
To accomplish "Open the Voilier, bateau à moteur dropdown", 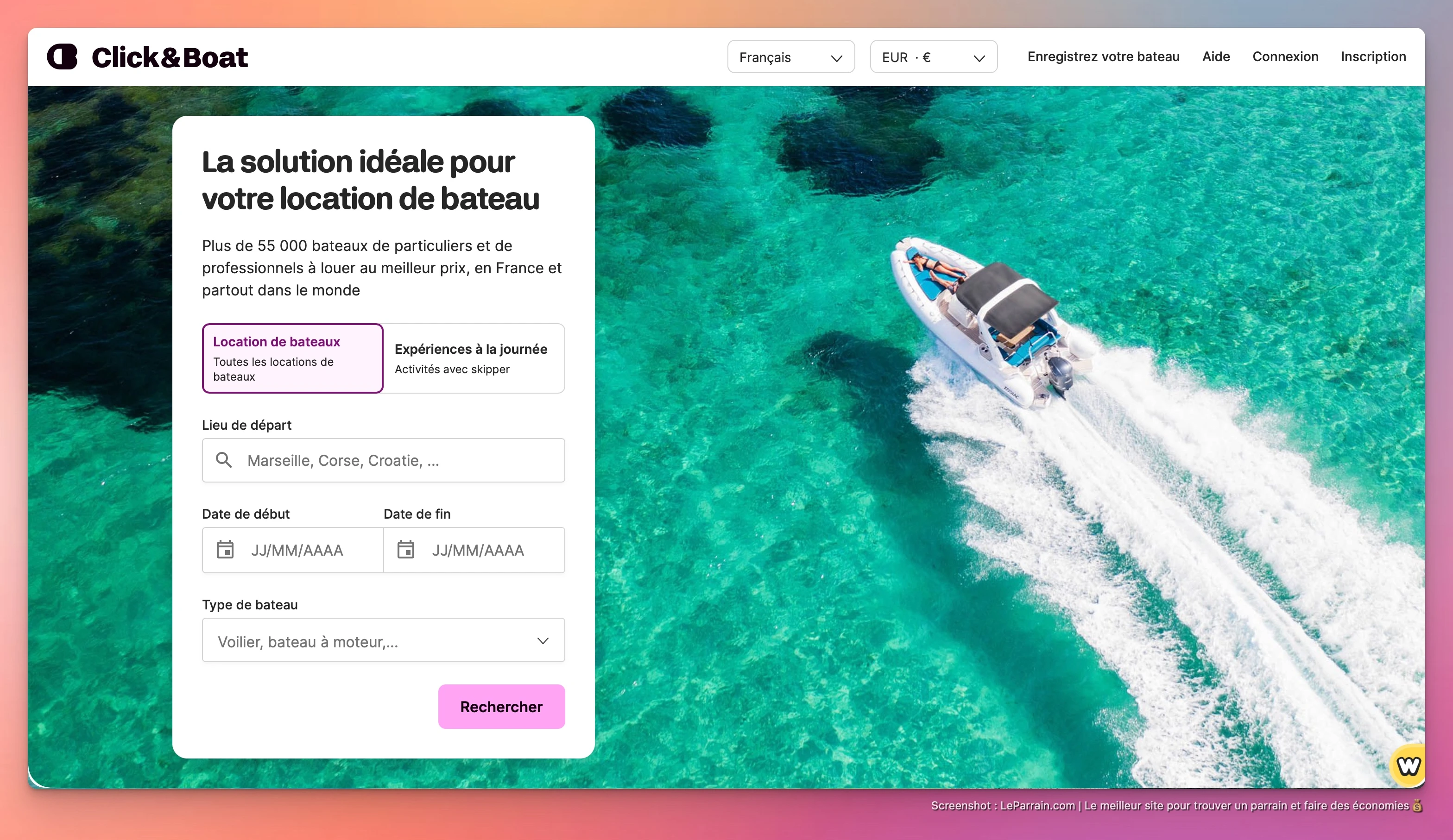I will coord(384,640).
